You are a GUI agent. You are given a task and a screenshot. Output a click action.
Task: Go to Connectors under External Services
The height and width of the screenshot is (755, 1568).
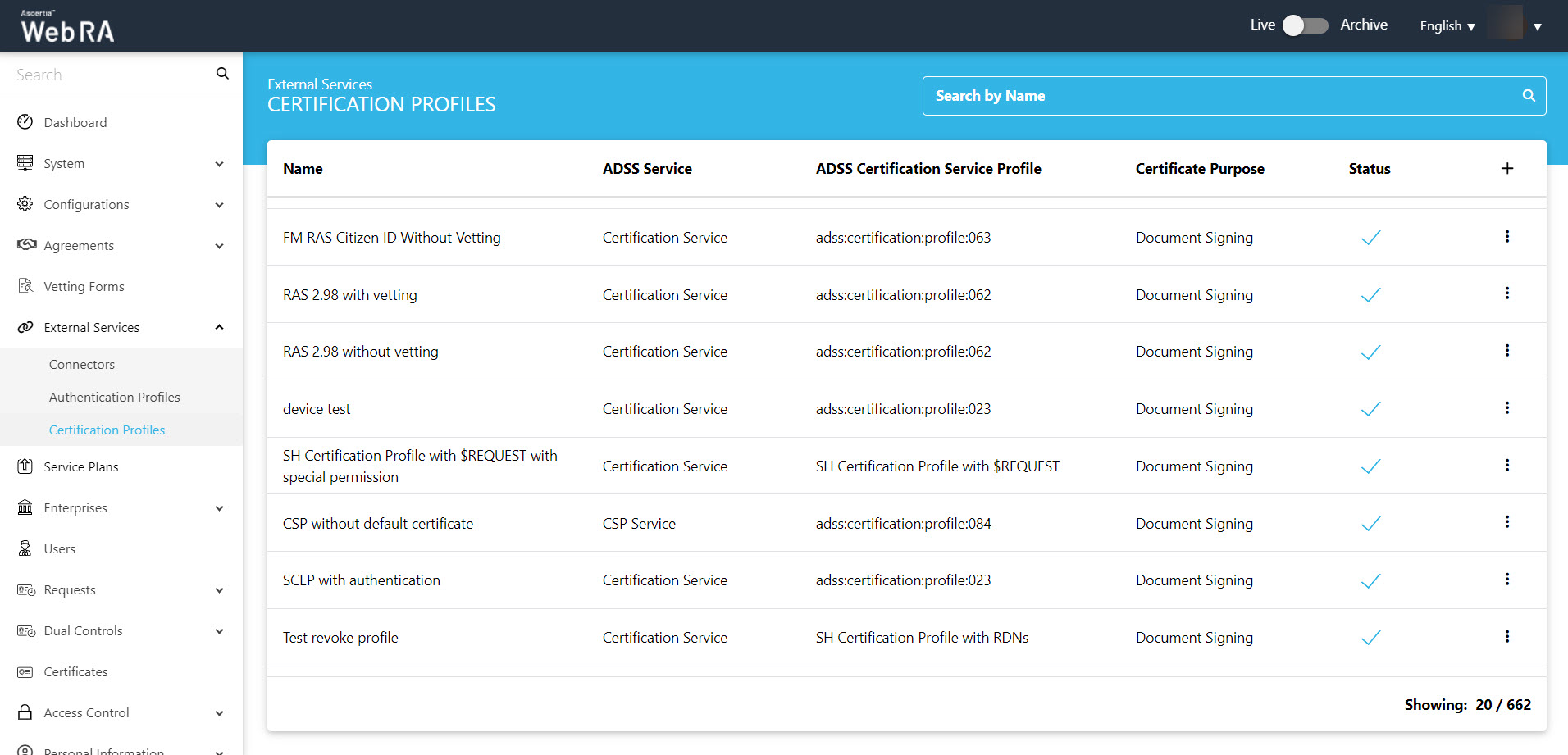pyautogui.click(x=82, y=364)
